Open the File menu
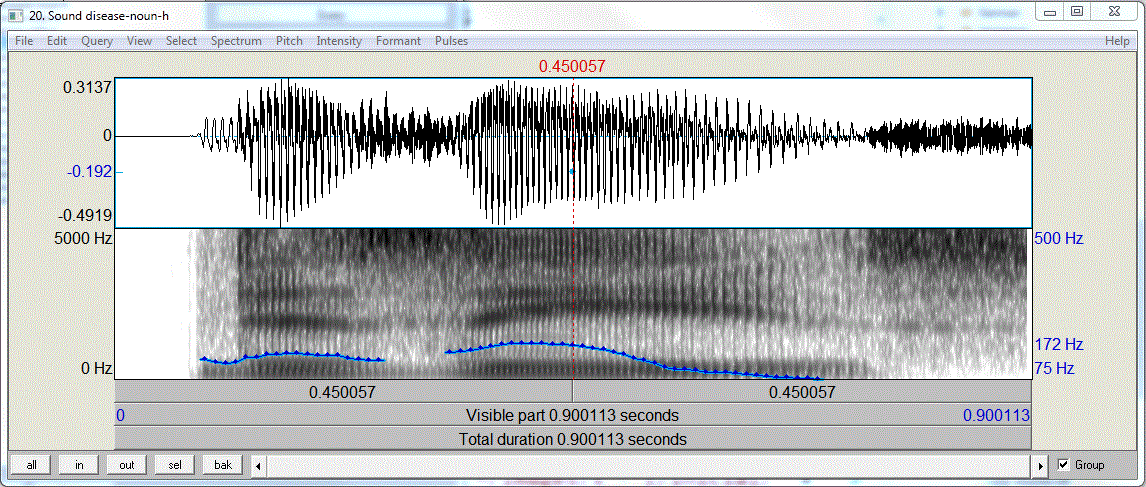This screenshot has width=1146, height=487. [x=24, y=41]
